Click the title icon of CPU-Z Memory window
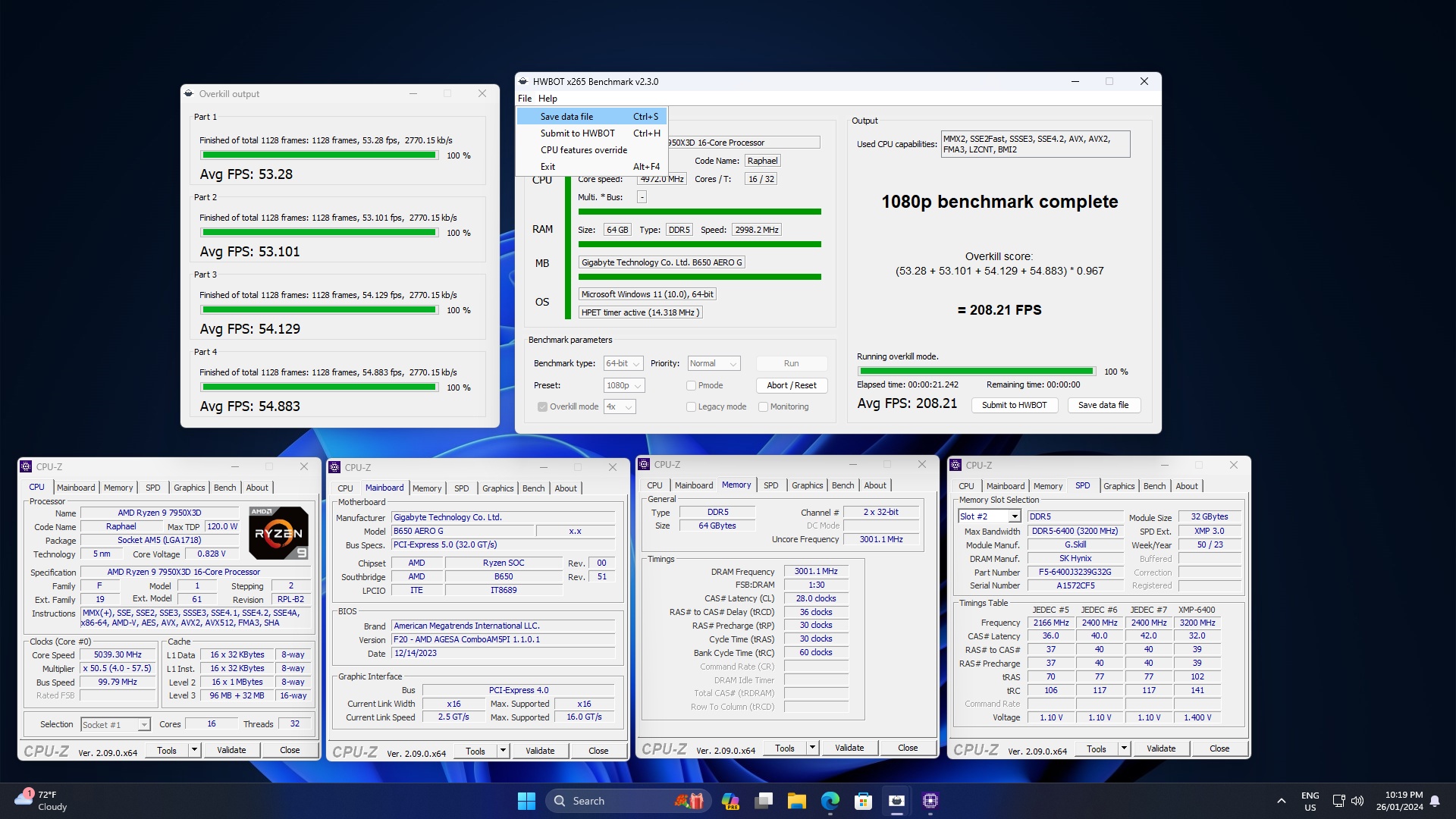1456x819 pixels. pos(645,465)
